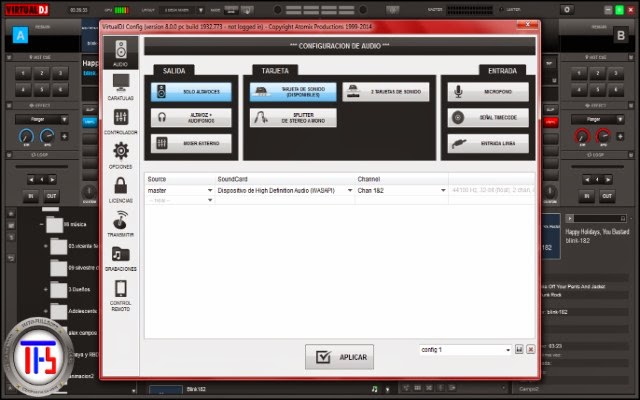Click deck A hot cue 1 button
The image size is (640, 400).
(x=23, y=73)
